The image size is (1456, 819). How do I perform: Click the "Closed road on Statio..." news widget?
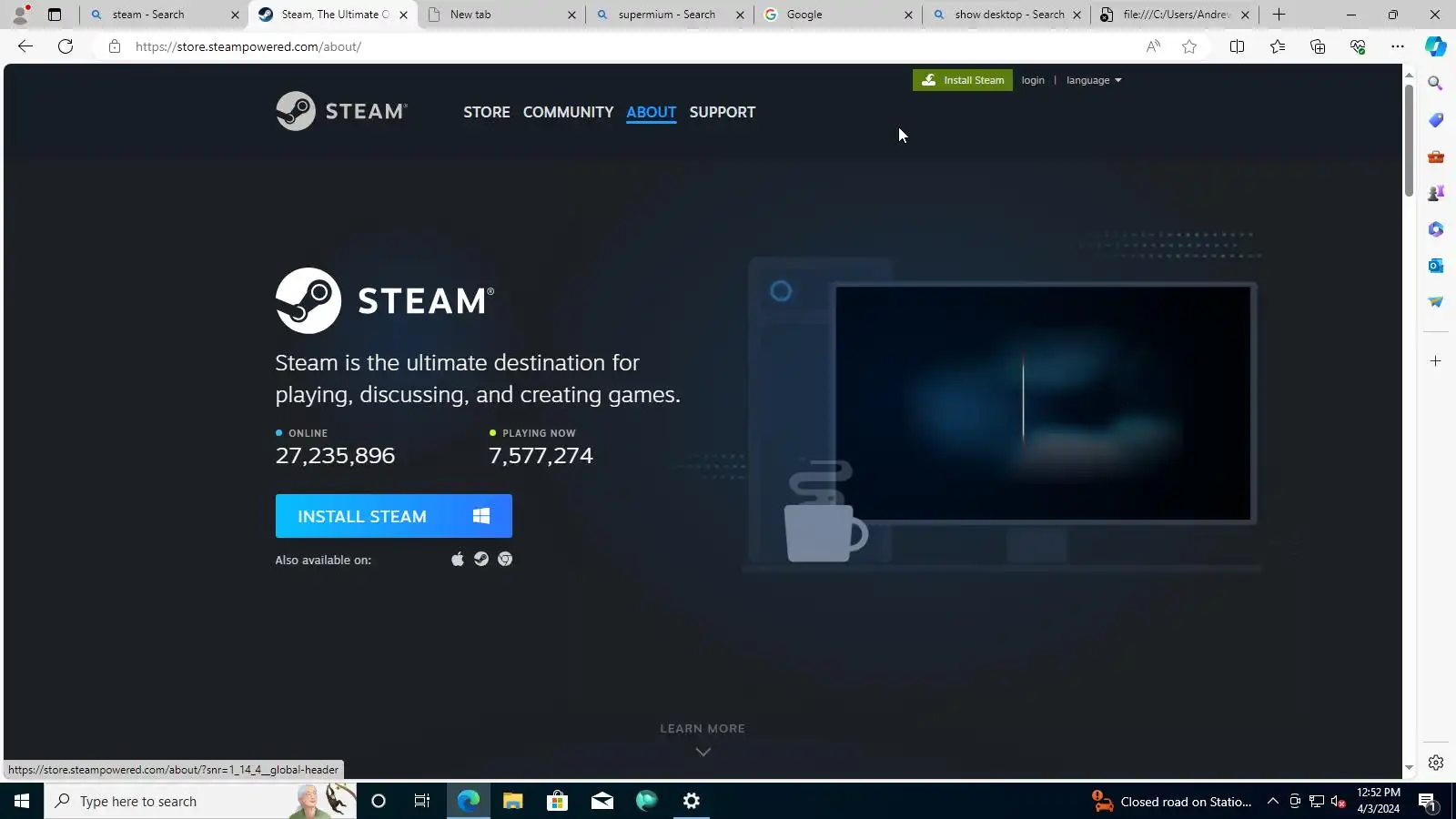[x=1172, y=802]
